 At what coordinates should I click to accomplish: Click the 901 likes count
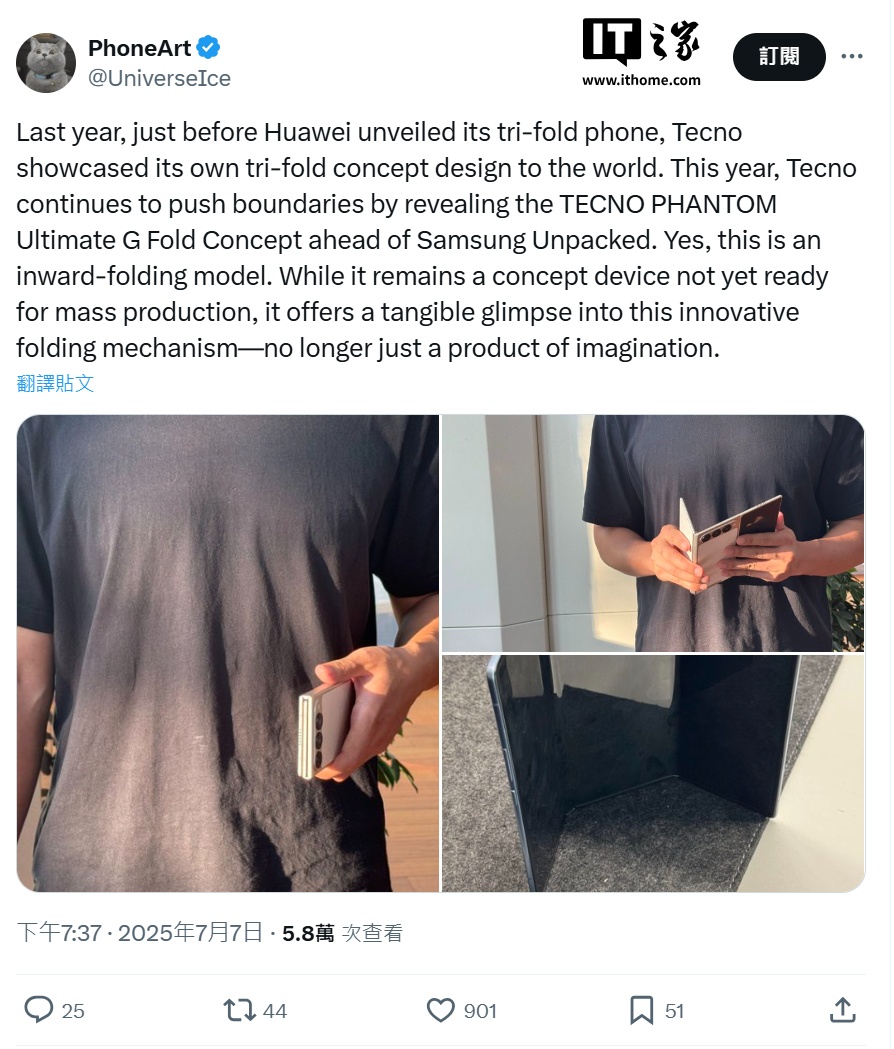[480, 1010]
